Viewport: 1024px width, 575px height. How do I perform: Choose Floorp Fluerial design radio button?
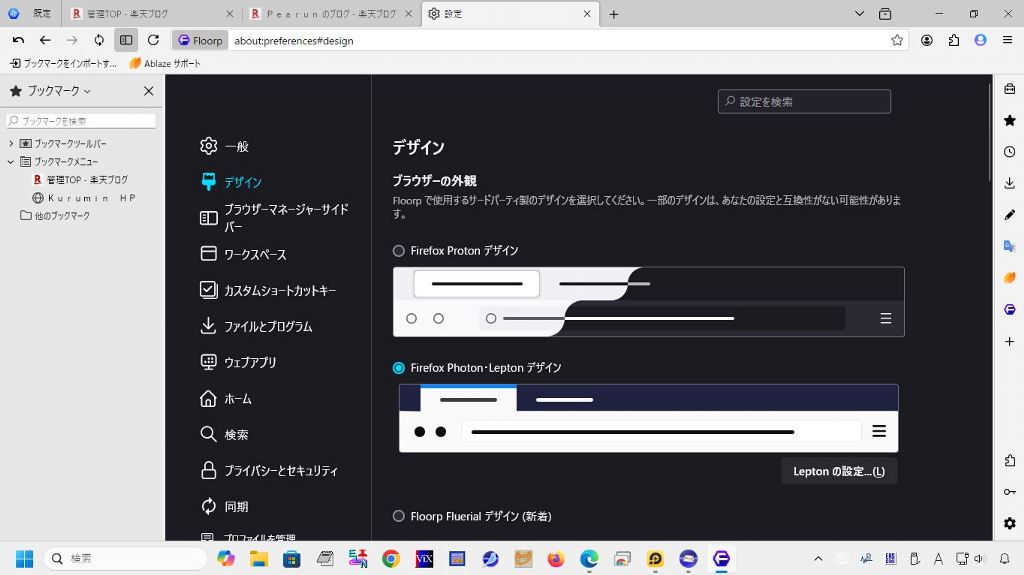[399, 516]
